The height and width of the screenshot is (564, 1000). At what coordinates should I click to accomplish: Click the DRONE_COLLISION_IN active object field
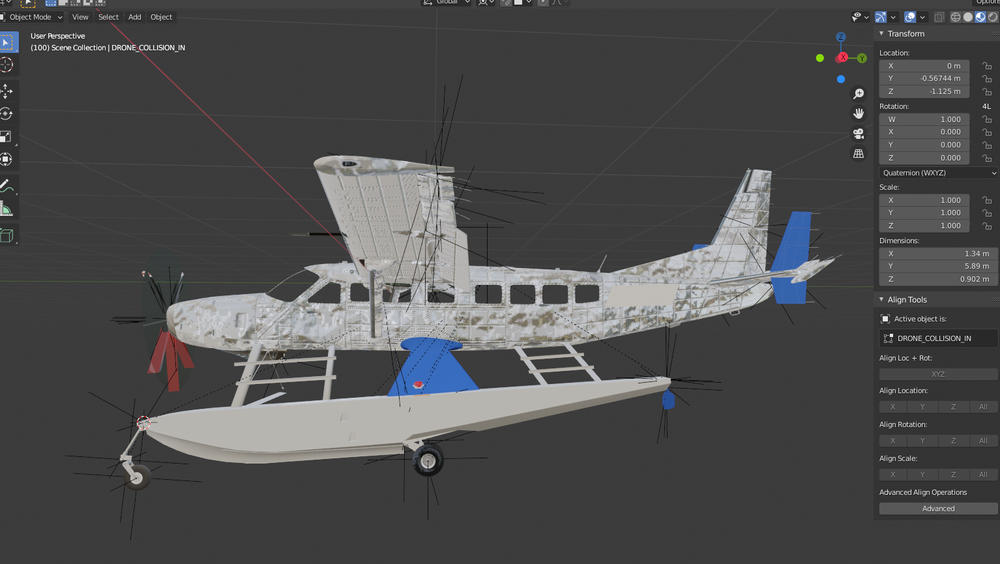(x=938, y=338)
